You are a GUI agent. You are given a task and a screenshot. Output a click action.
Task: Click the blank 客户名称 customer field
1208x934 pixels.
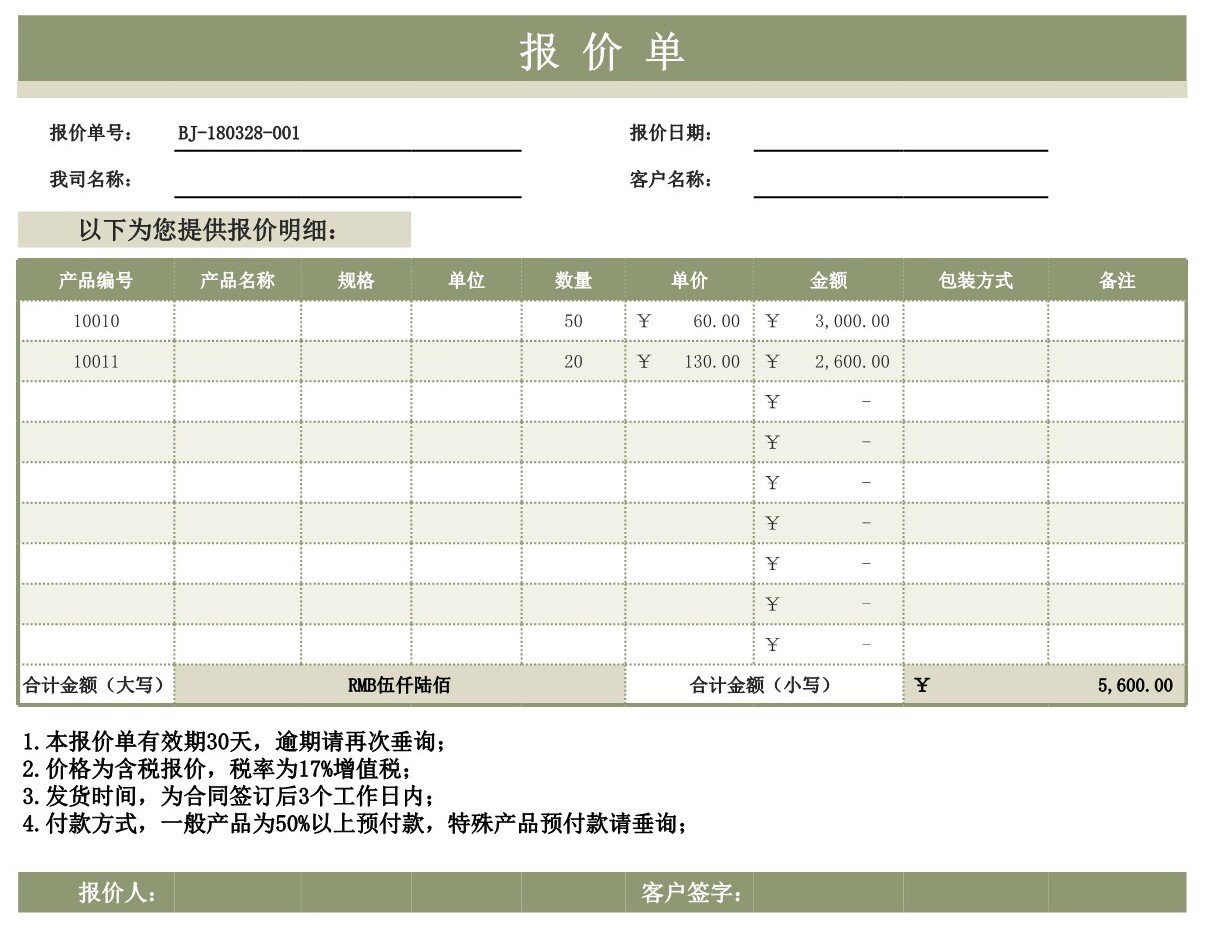point(900,181)
